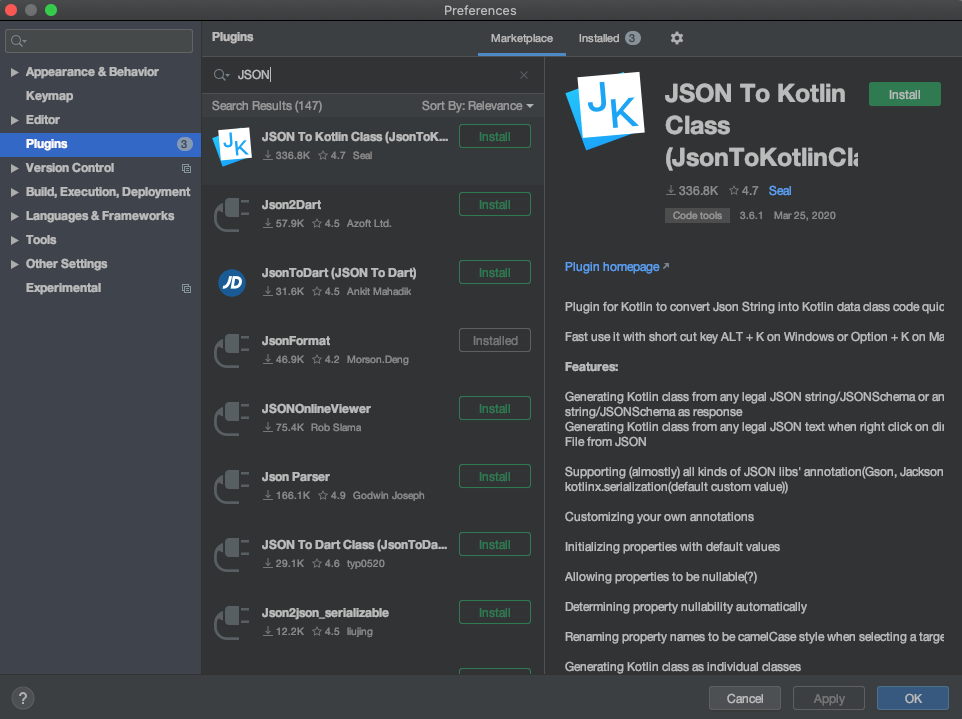
Task: Select the Marketplace tab
Action: coord(521,38)
